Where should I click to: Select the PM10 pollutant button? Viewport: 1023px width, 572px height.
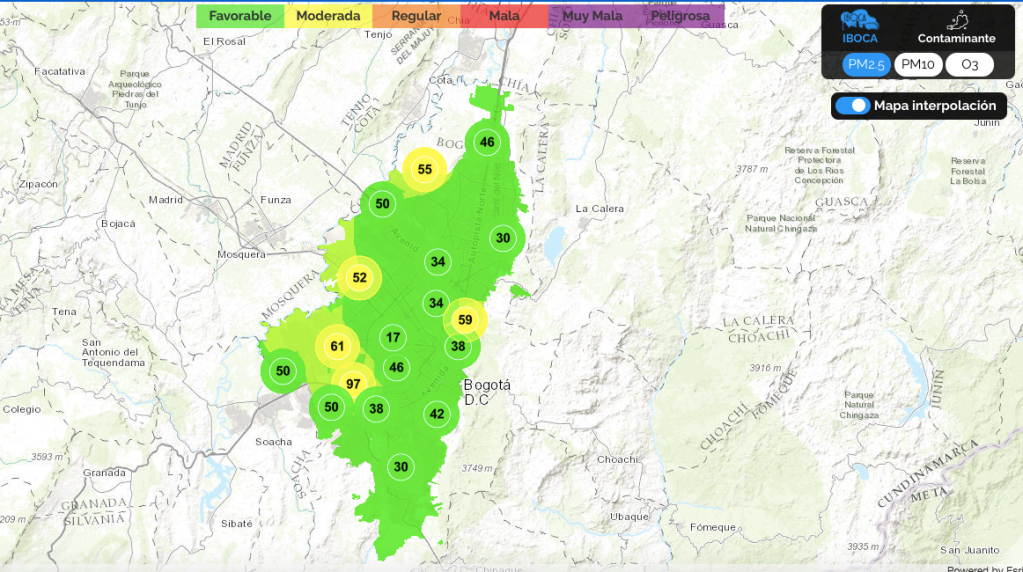[x=918, y=65]
